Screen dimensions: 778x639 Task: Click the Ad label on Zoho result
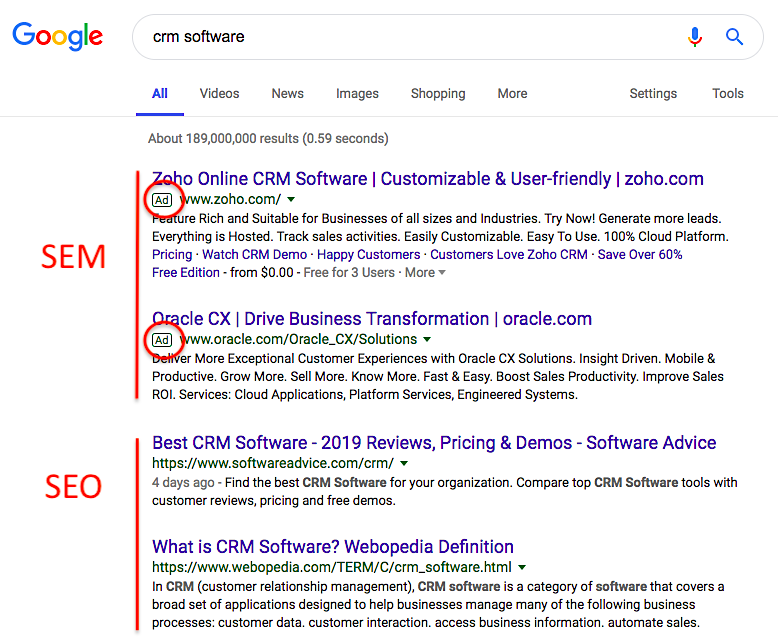(x=162, y=200)
